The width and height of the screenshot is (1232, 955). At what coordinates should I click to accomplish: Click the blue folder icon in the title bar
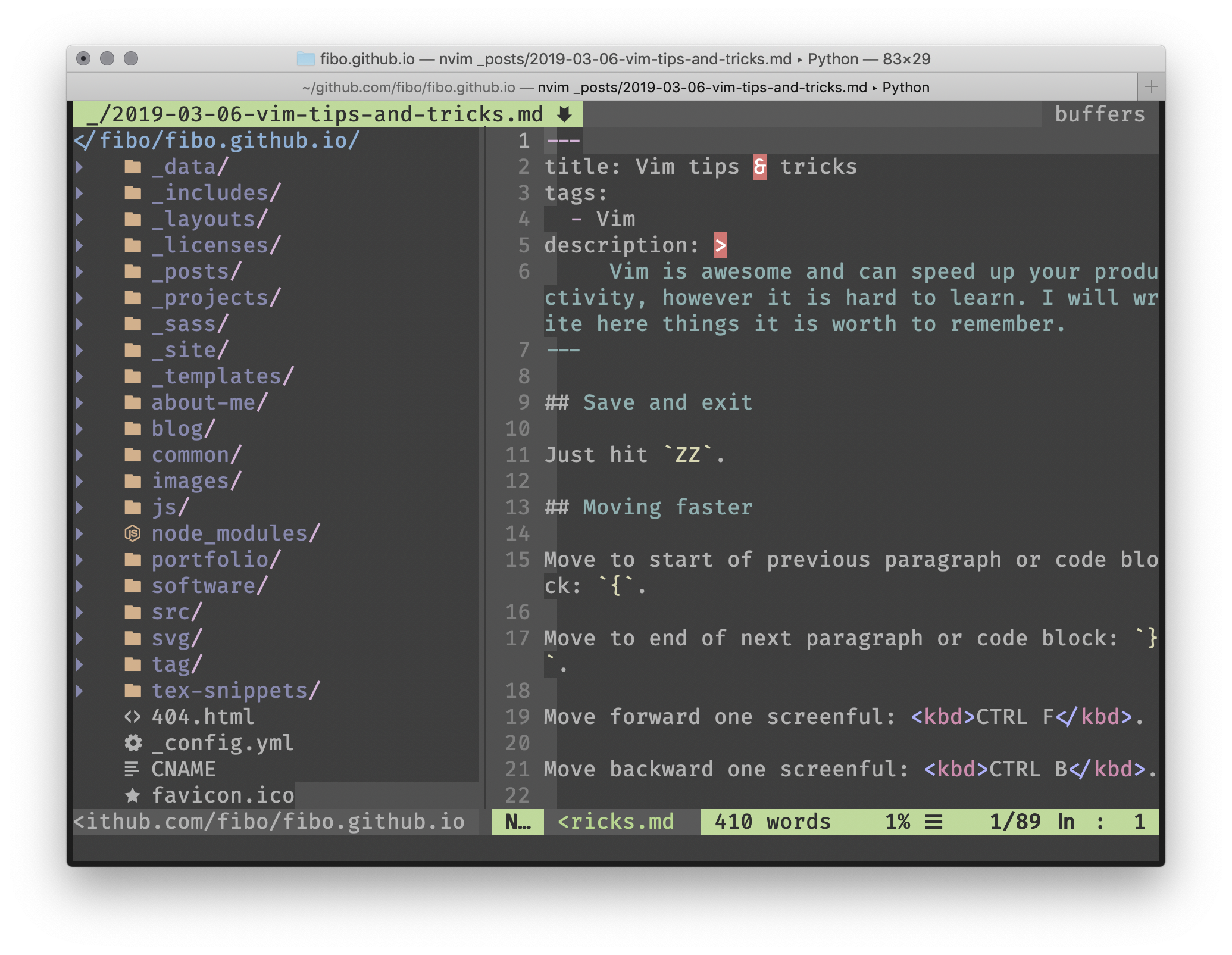(x=305, y=59)
